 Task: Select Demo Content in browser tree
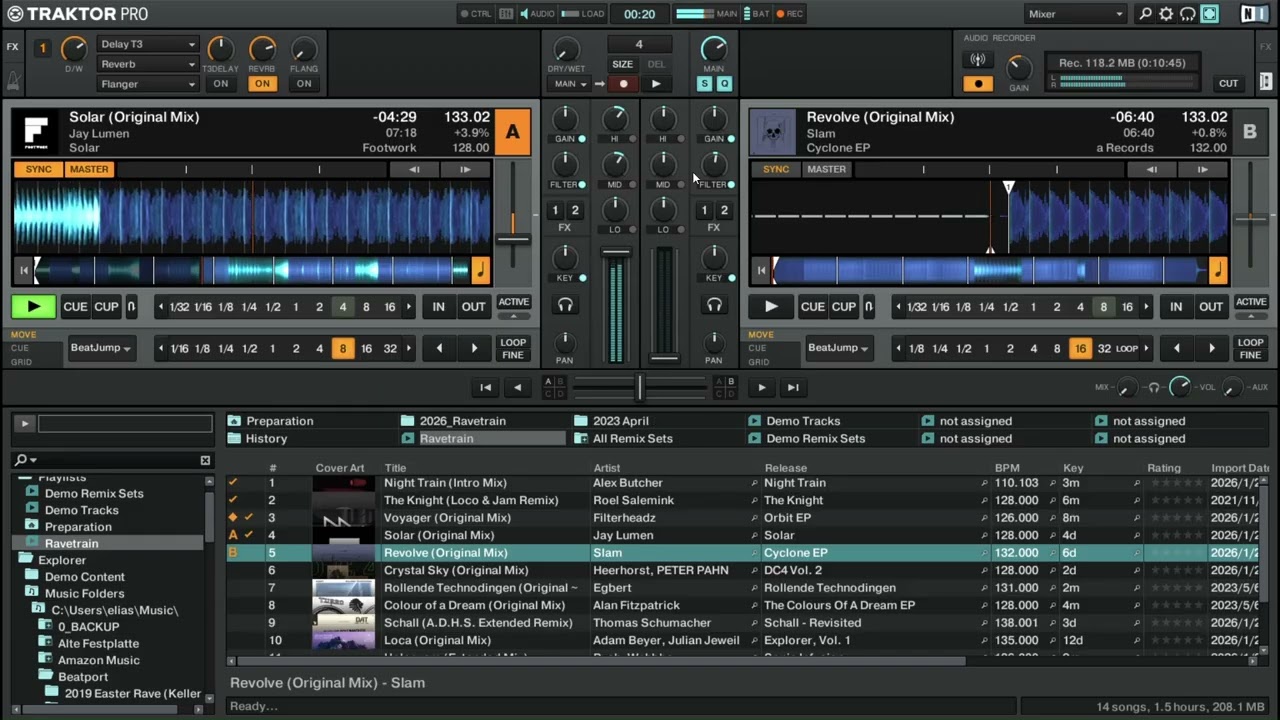pos(85,577)
